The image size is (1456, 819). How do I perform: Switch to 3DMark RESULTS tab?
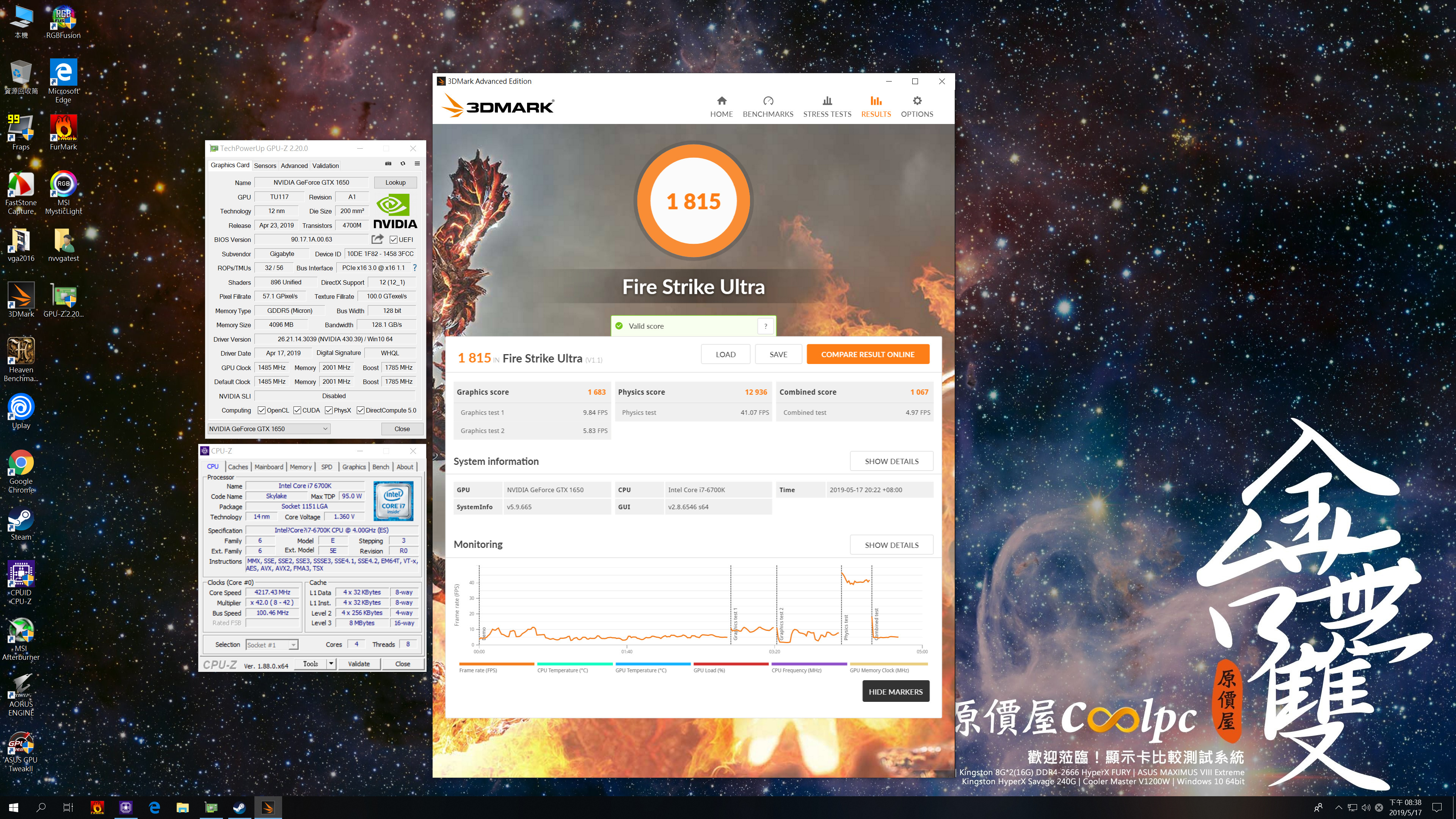coord(875,106)
